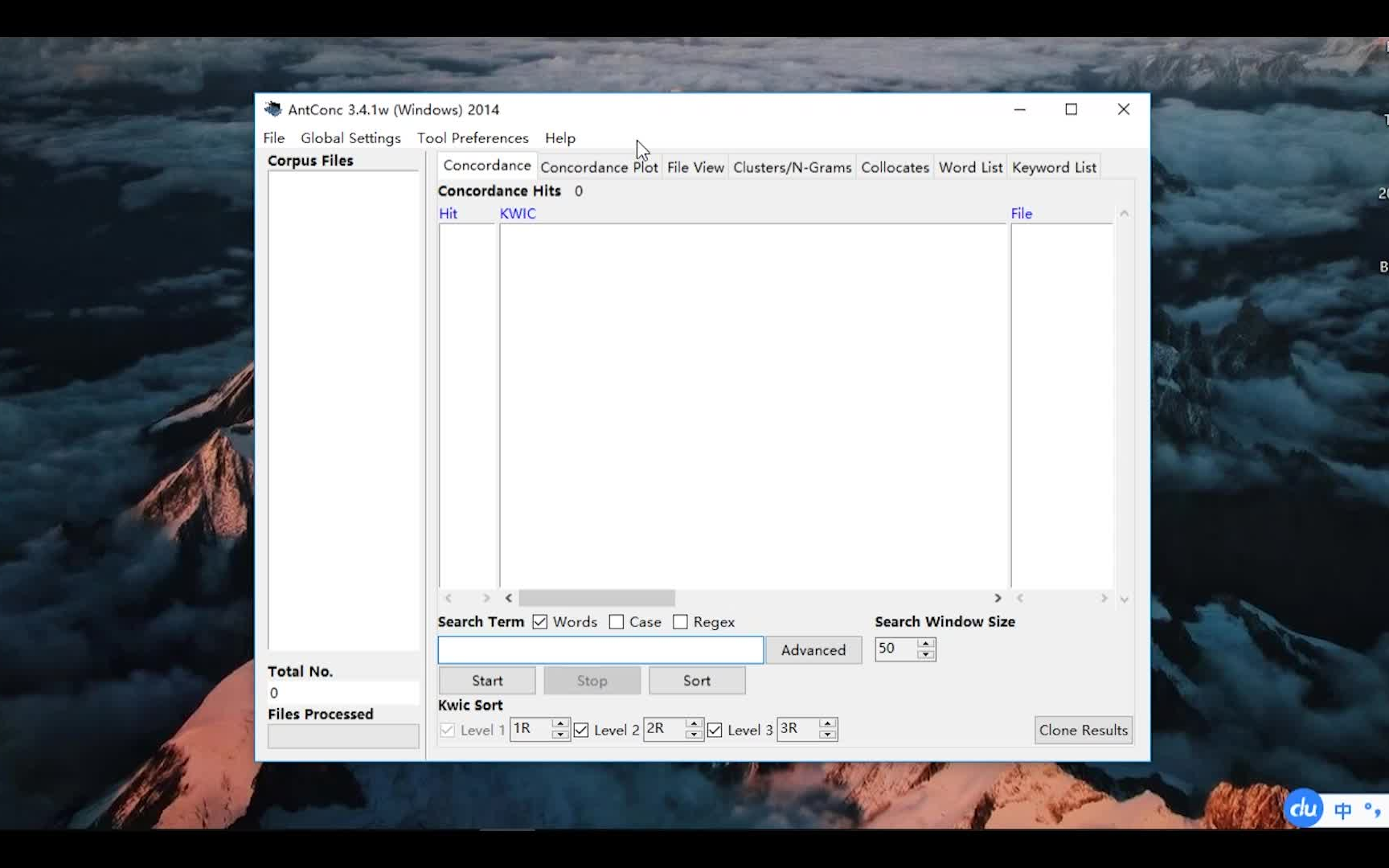
Task: Maximize the AntConc window
Action: [x=1071, y=109]
